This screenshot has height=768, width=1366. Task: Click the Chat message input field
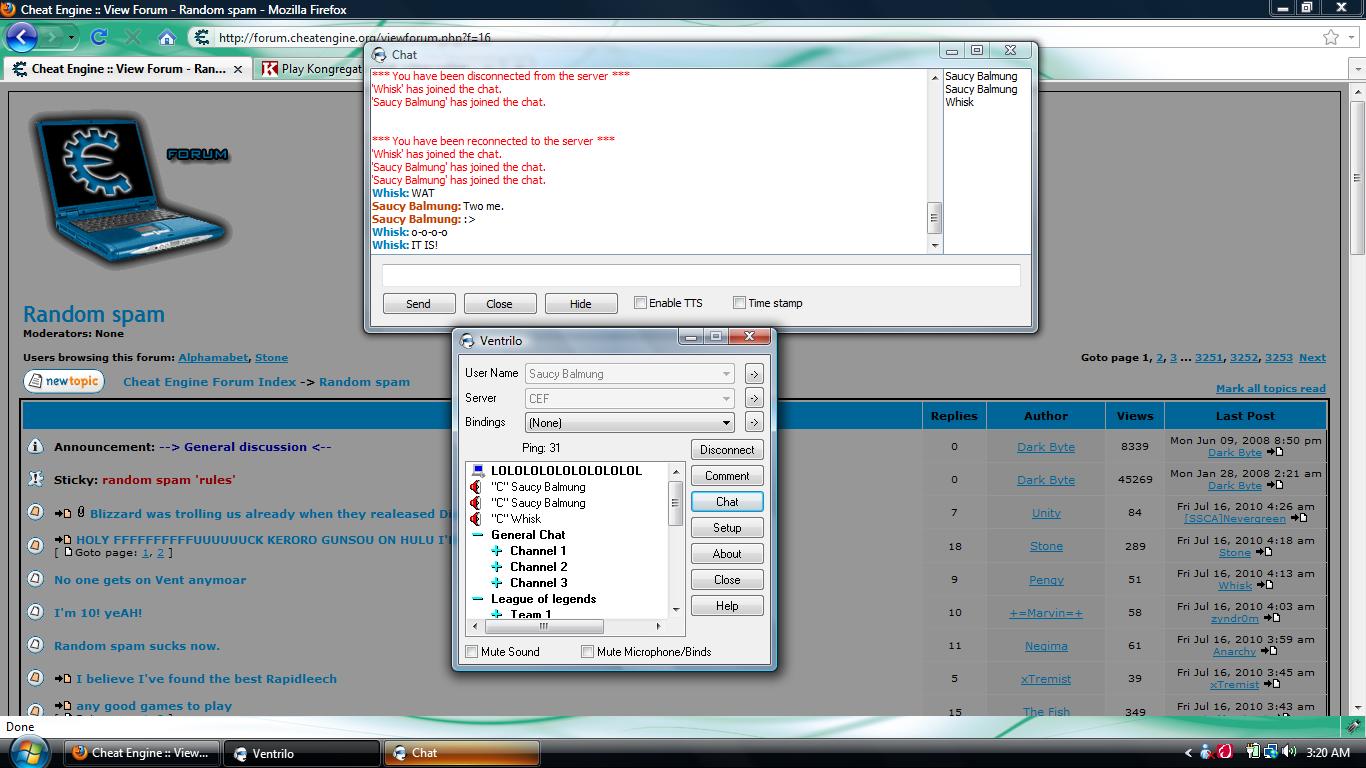pos(701,275)
